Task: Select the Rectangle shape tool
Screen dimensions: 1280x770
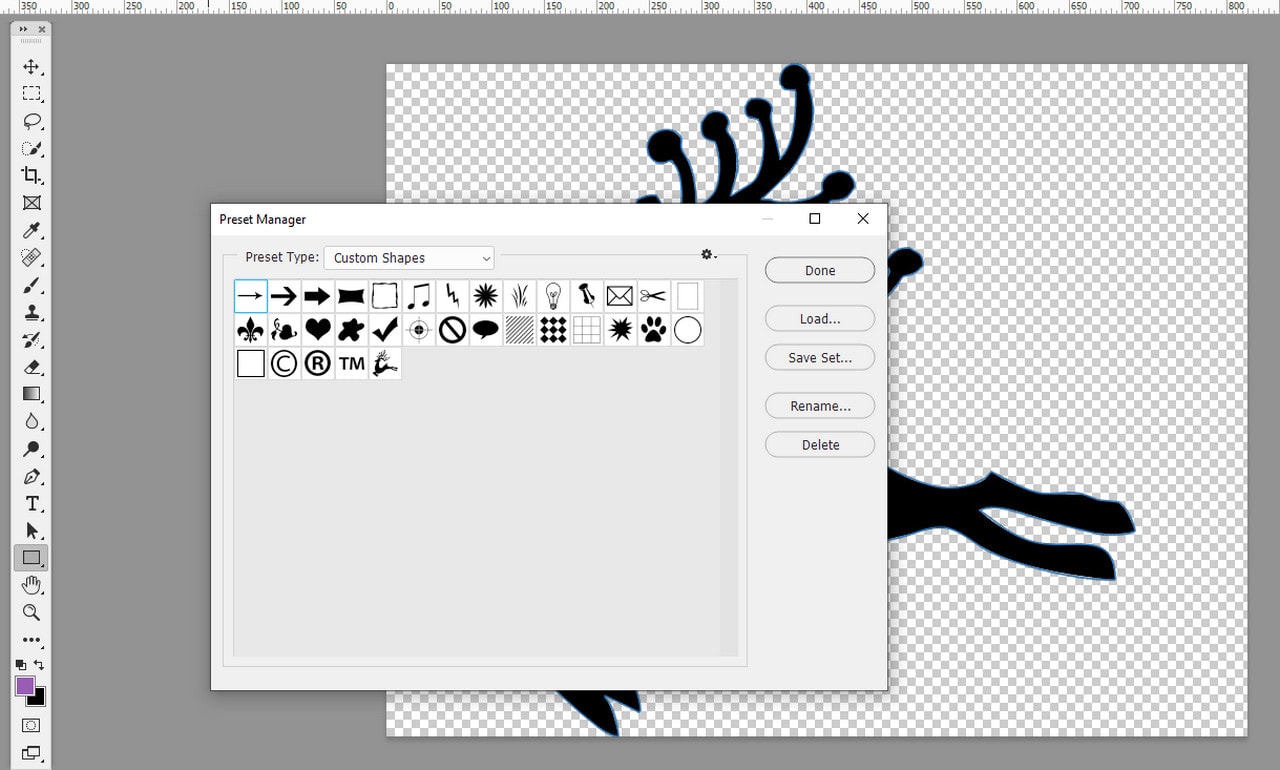Action: (x=32, y=558)
